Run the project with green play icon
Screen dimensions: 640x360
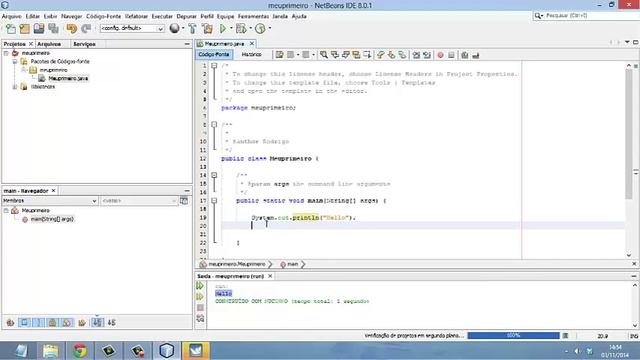pyautogui.click(x=223, y=29)
